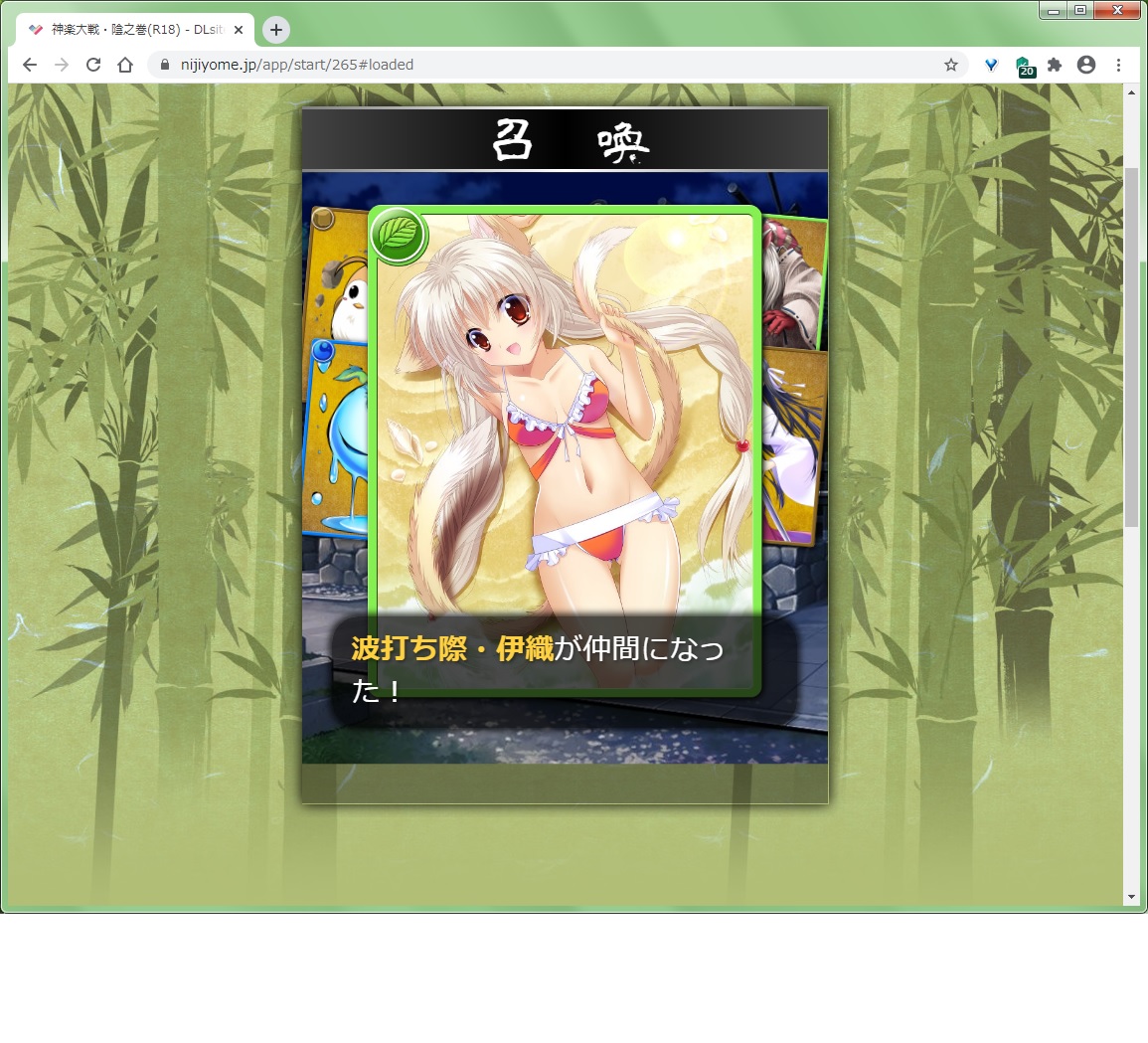1148x1043 pixels.
Task: Click the green leaf attribute icon on card
Action: click(x=398, y=236)
